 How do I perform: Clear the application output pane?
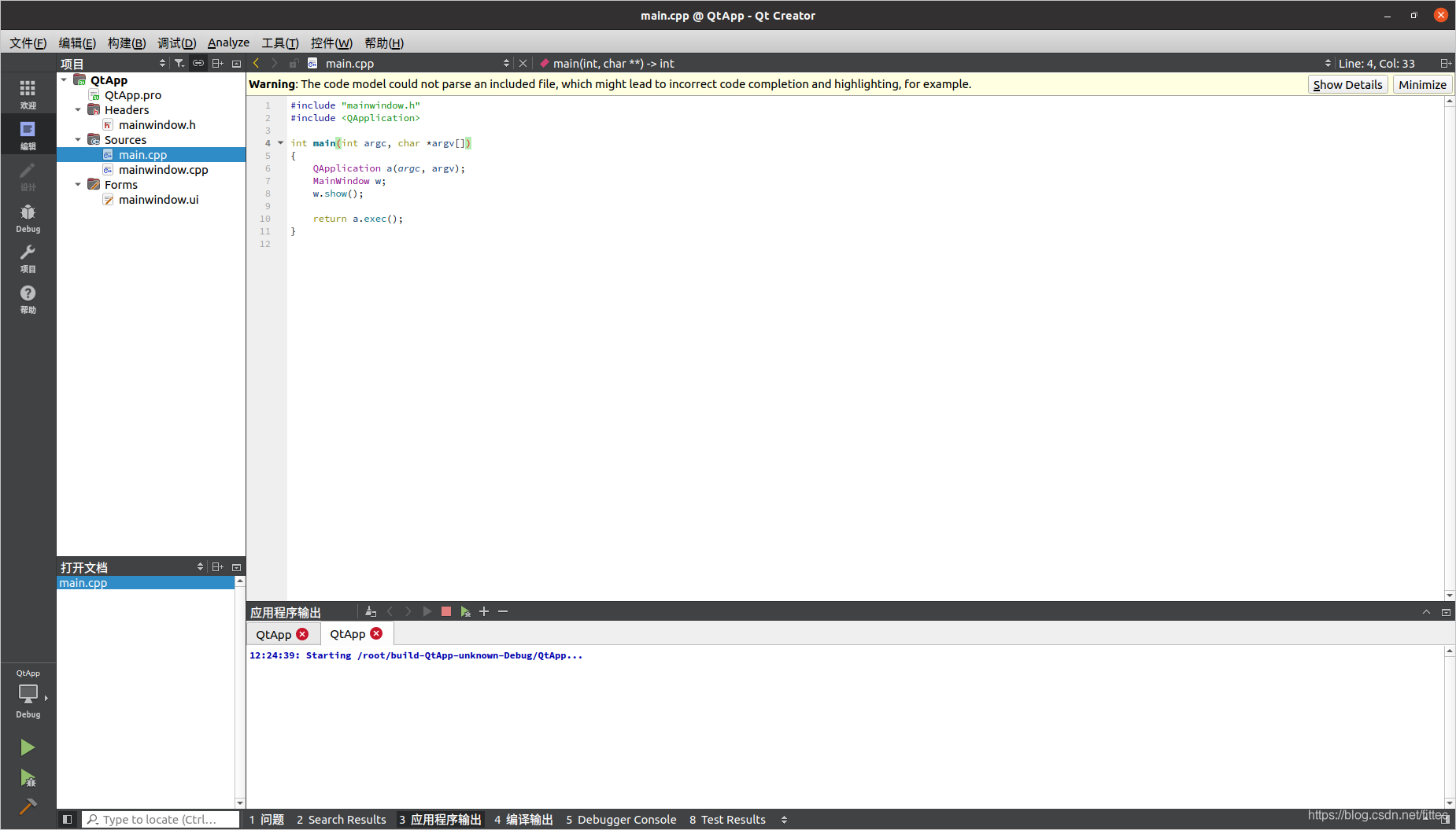coord(371,611)
